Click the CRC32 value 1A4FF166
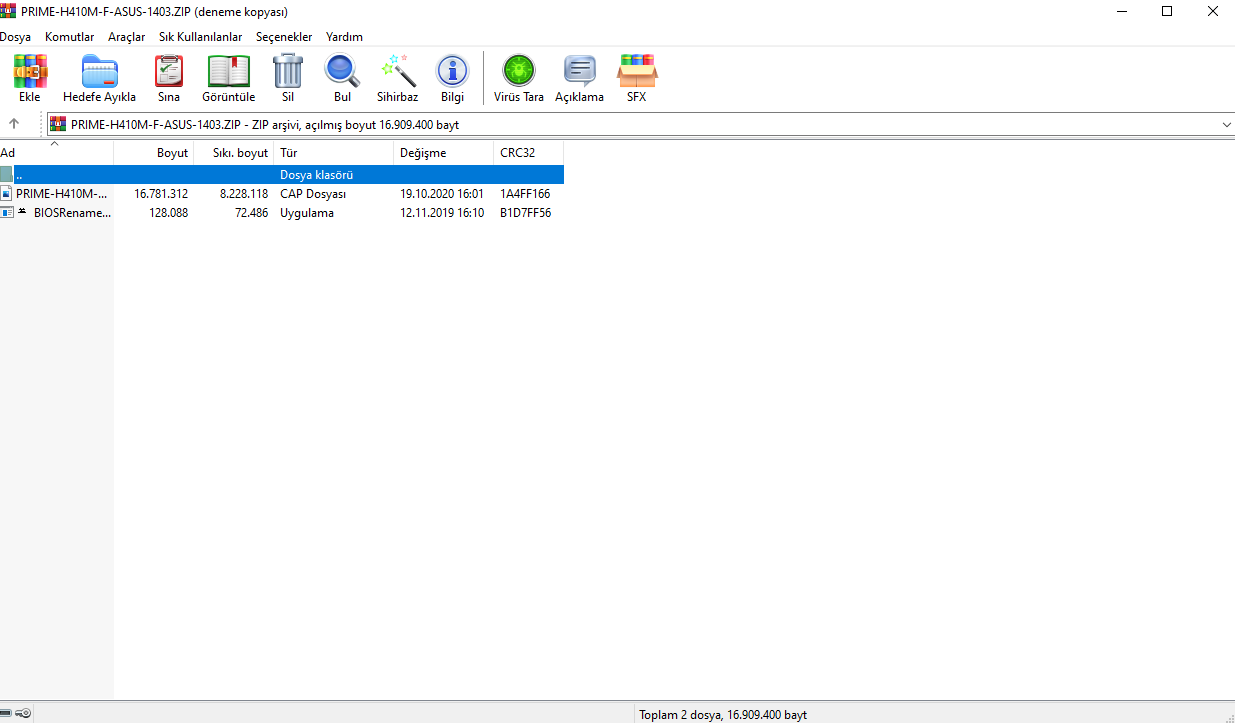The height and width of the screenshot is (723, 1235). 525,193
